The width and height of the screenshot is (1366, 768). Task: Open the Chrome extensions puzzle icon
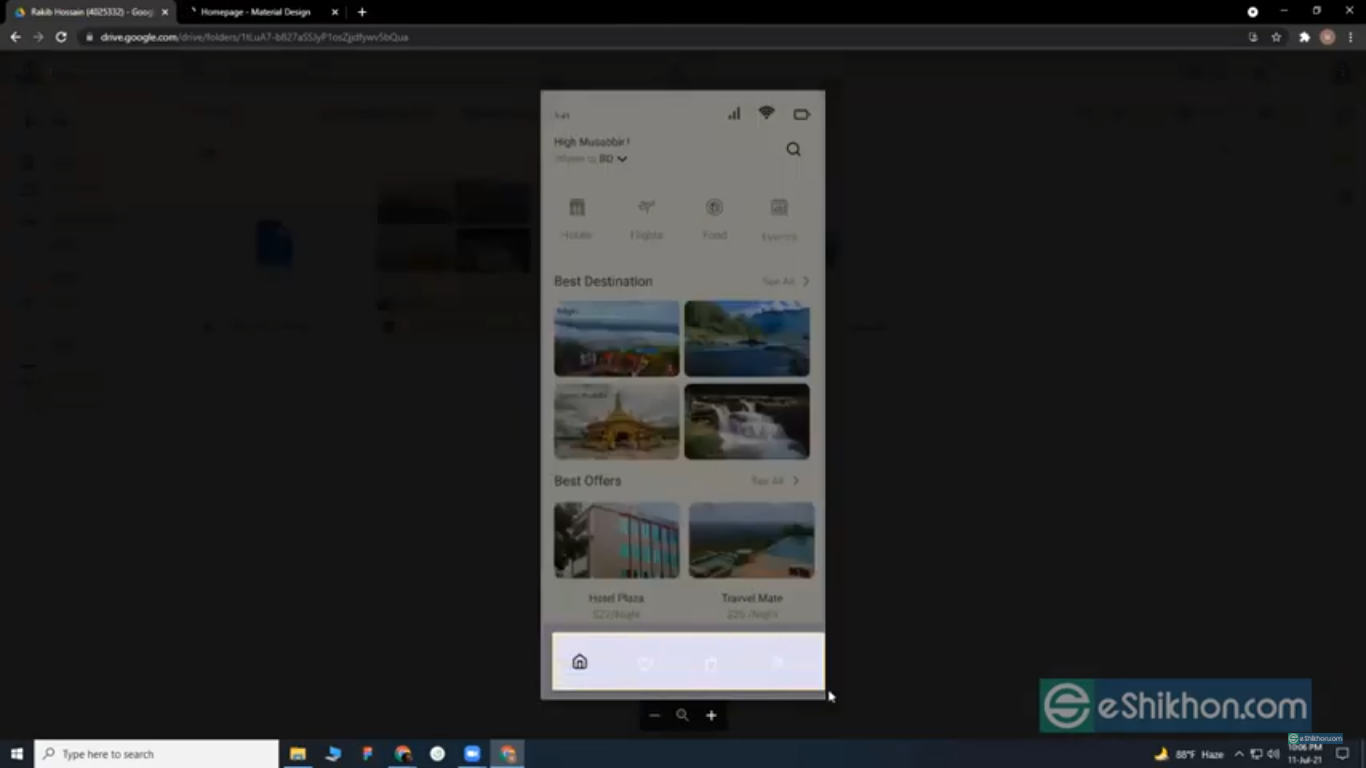tap(1304, 37)
